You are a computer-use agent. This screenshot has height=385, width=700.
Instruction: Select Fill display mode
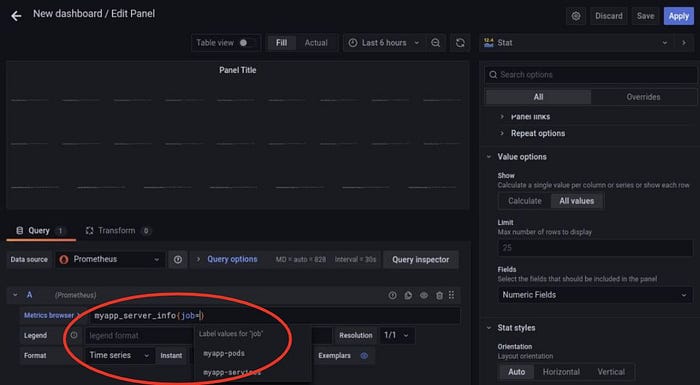281,43
